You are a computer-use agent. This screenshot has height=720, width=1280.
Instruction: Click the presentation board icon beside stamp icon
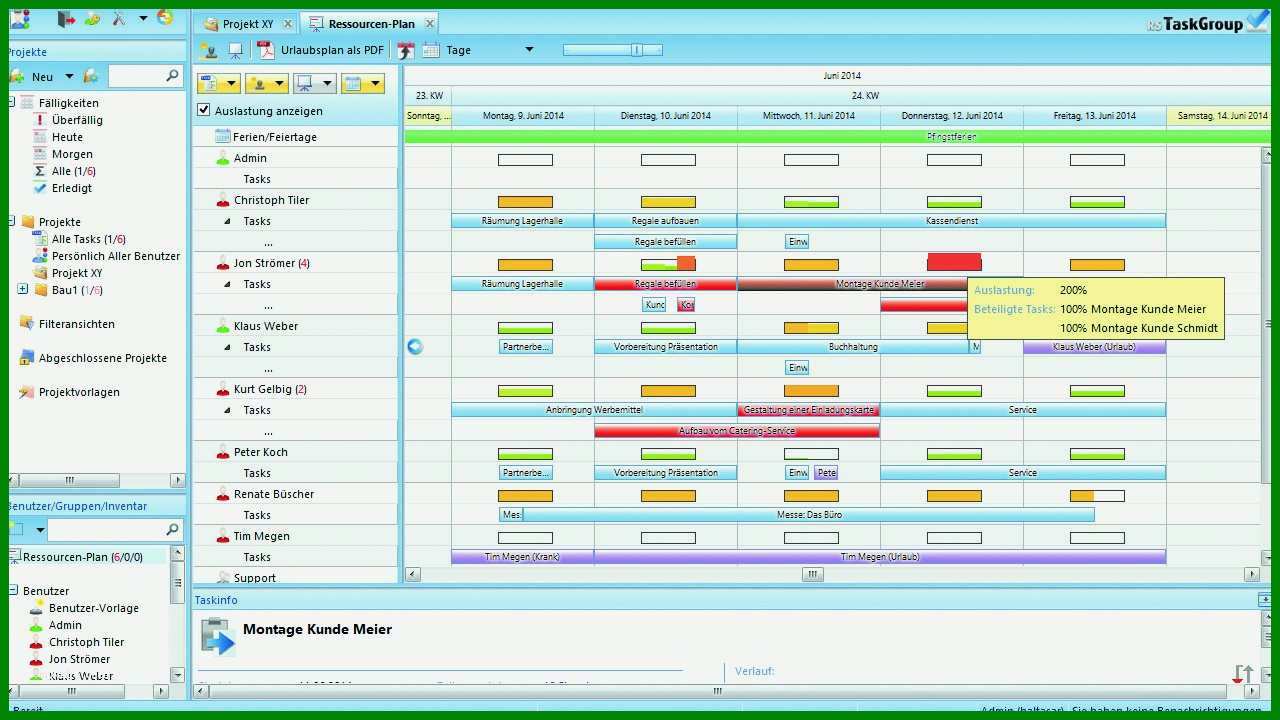pos(235,50)
